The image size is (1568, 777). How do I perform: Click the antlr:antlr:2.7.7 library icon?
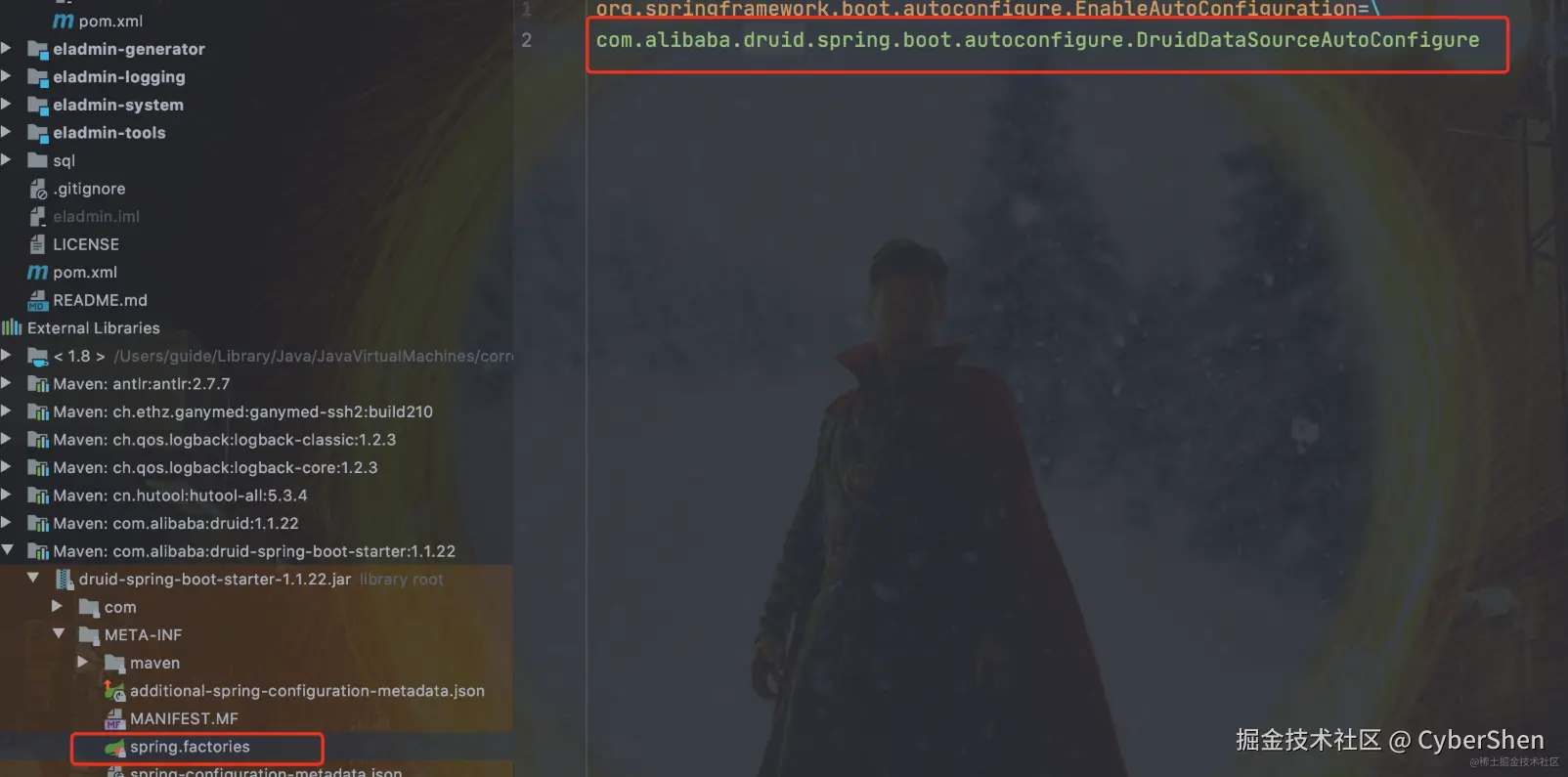38,384
